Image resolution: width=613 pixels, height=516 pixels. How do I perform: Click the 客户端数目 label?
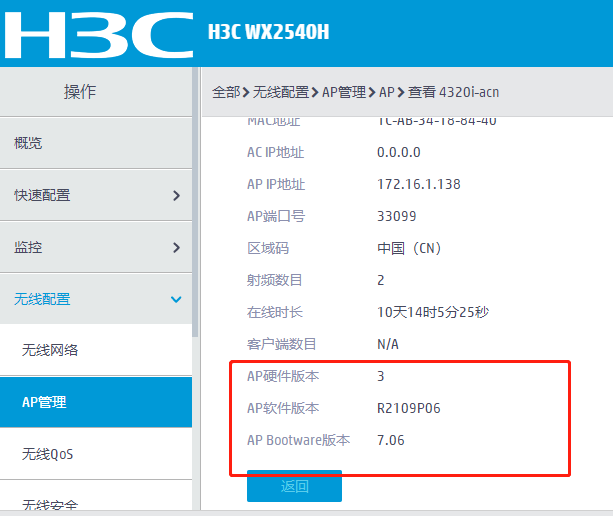[281, 344]
